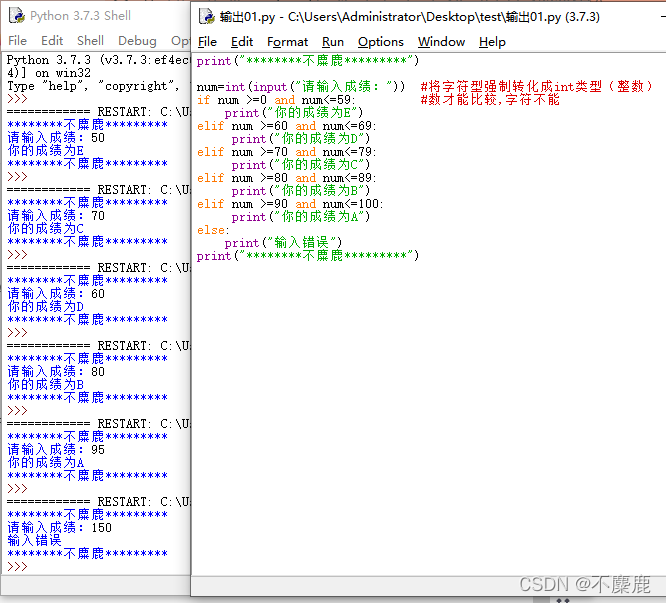Click shell output '请输入成绩: 150'
666x603 pixels.
[59, 528]
